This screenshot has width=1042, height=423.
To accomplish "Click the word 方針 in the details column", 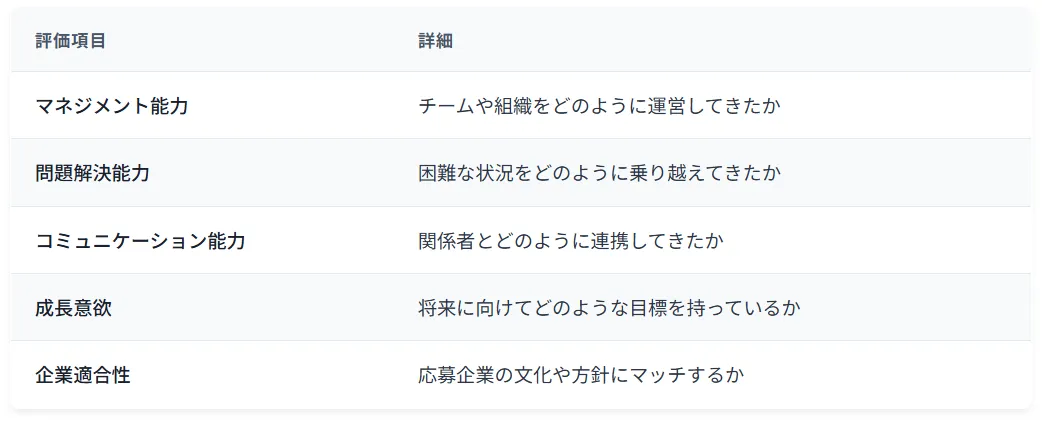I will tap(590, 376).
